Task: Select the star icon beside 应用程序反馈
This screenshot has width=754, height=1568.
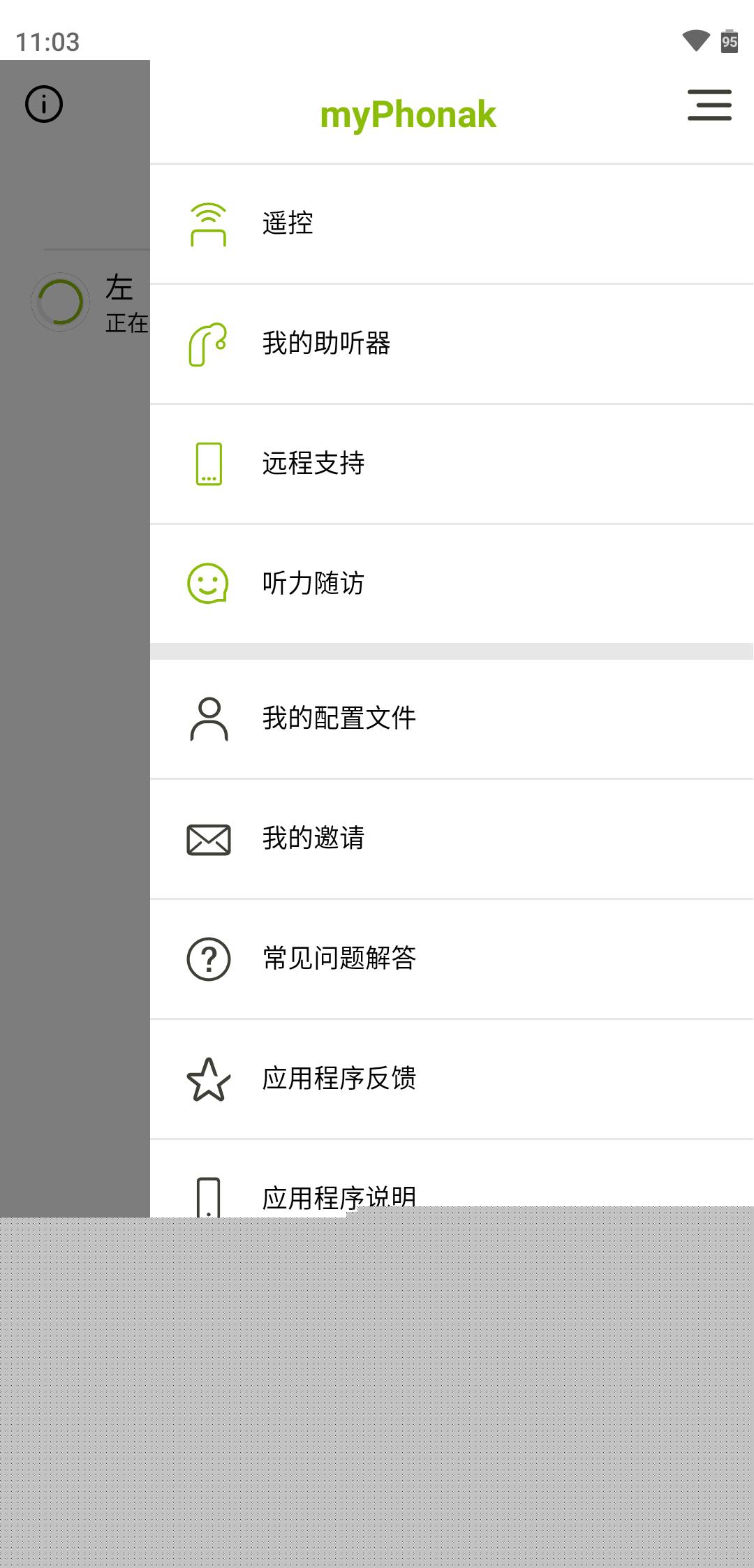Action: point(207,1079)
